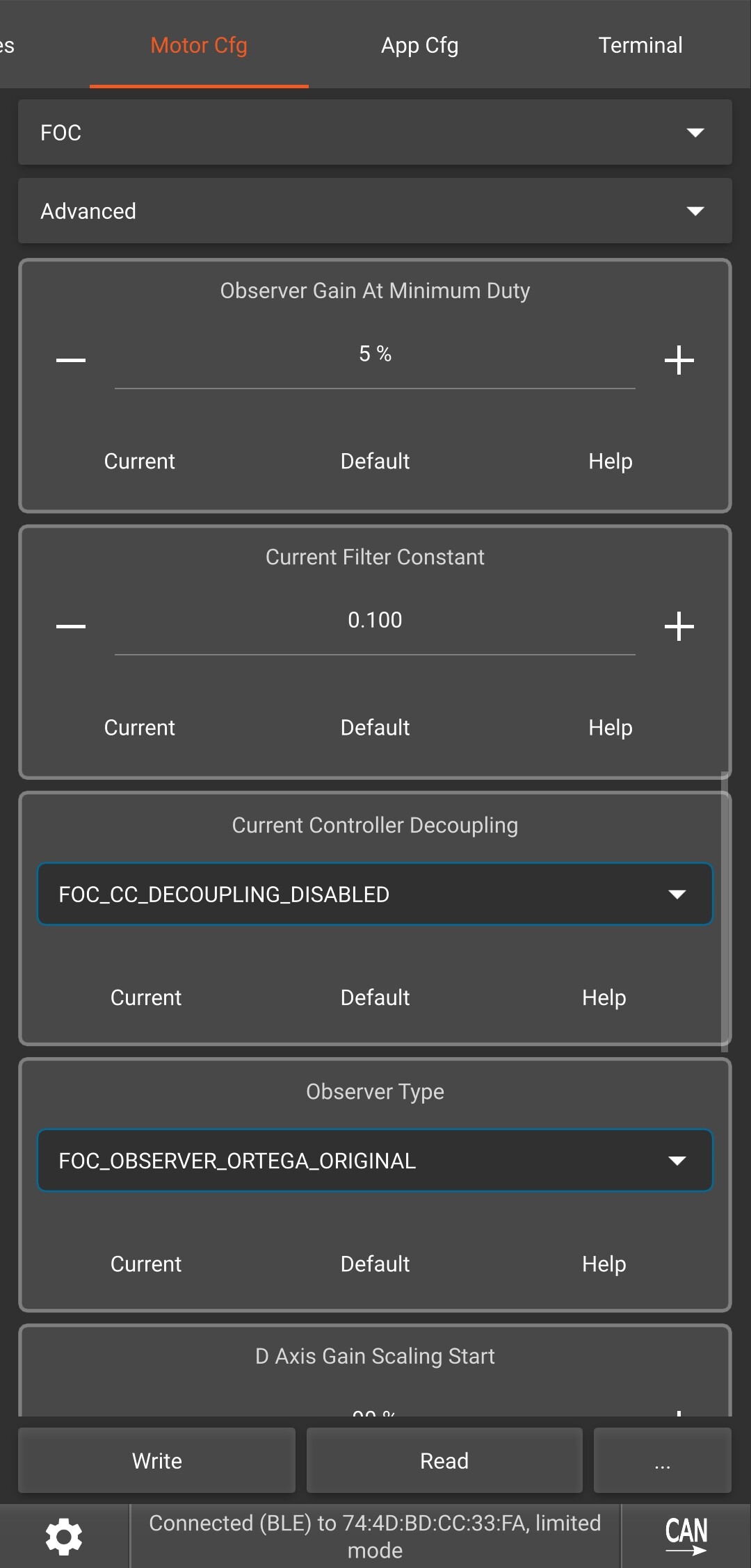Click the Read button

444,1460
